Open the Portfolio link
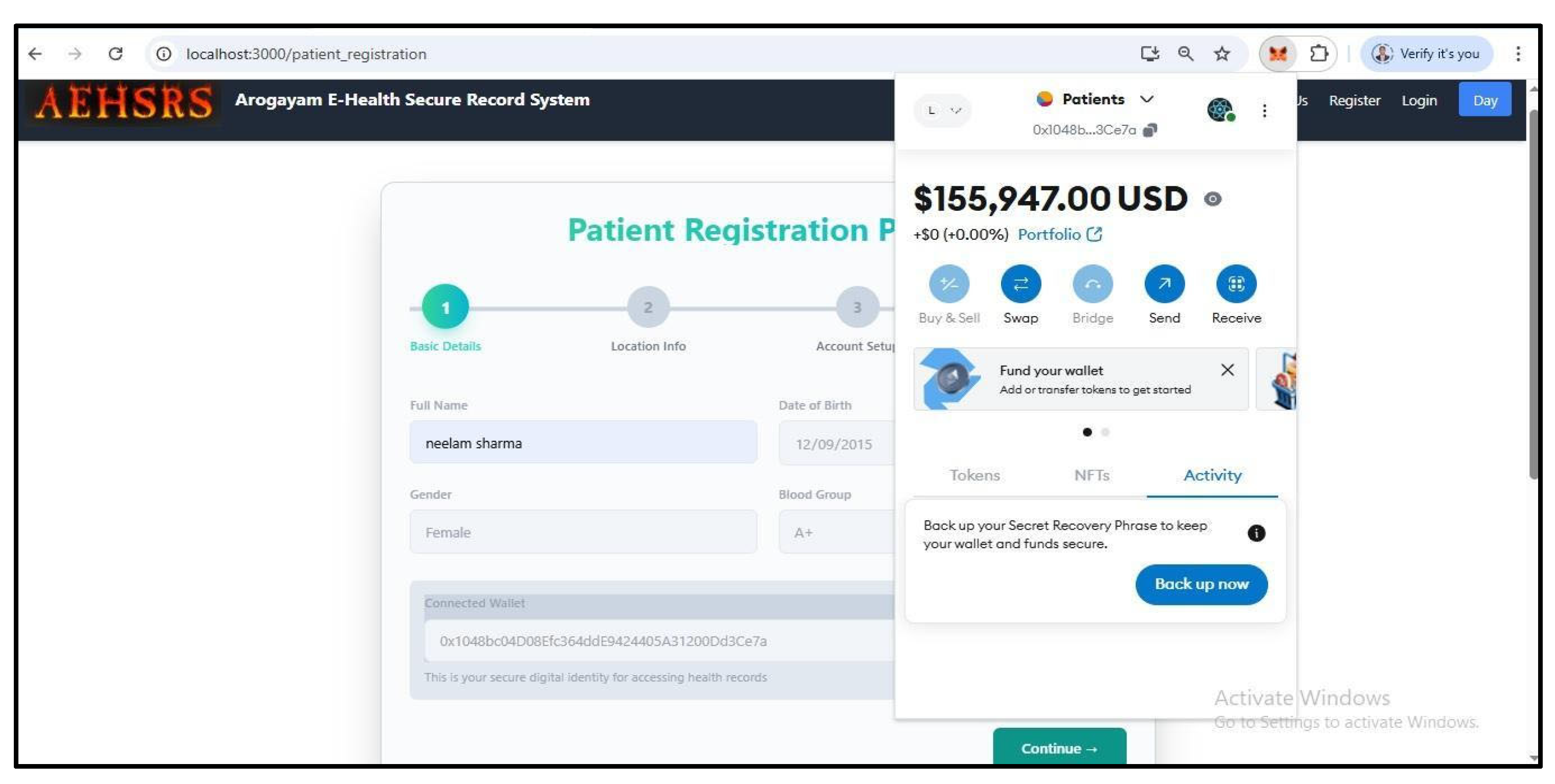 (1059, 234)
